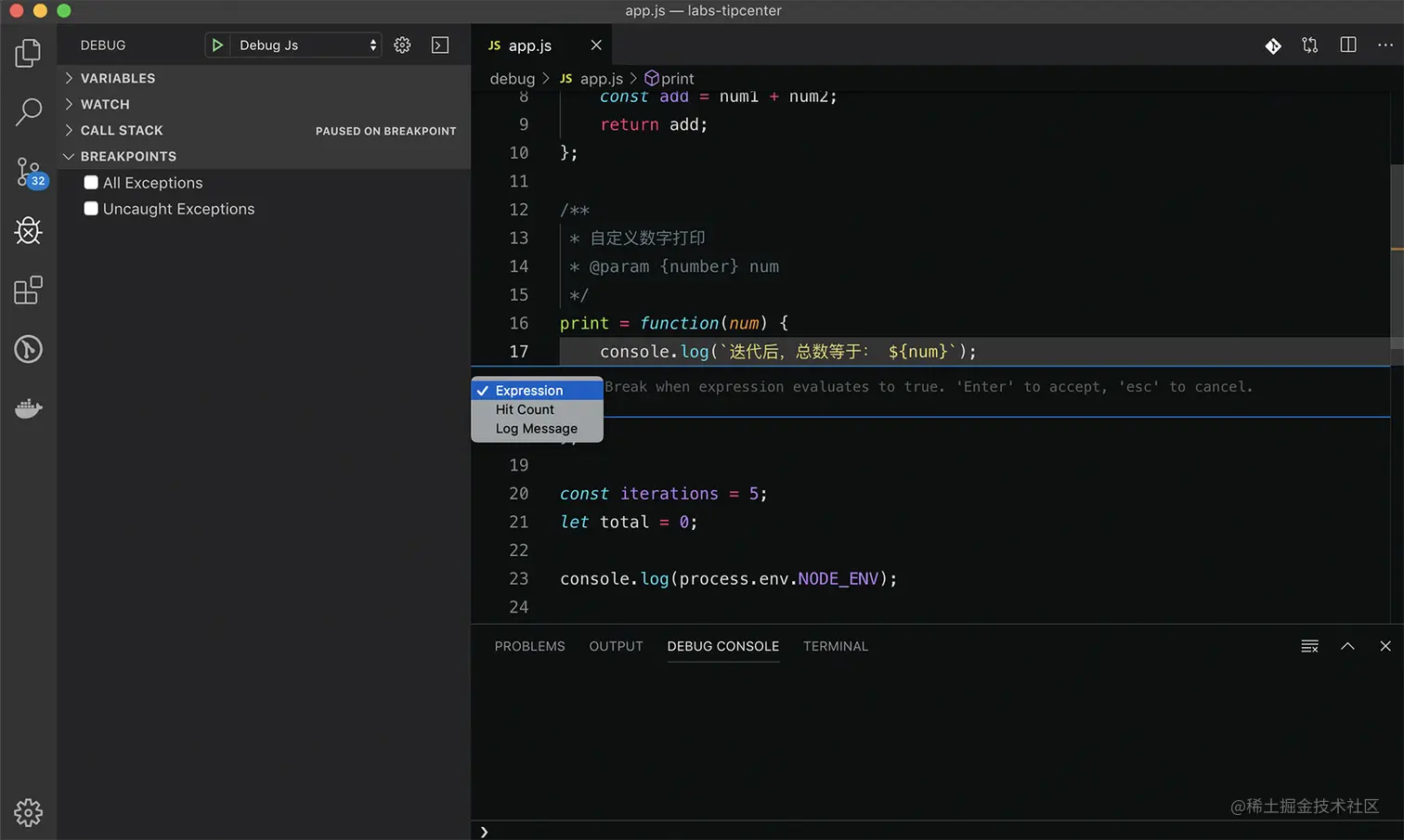This screenshot has height=840, width=1404.
Task: Click the DEBUG sidebar title label
Action: [103, 45]
